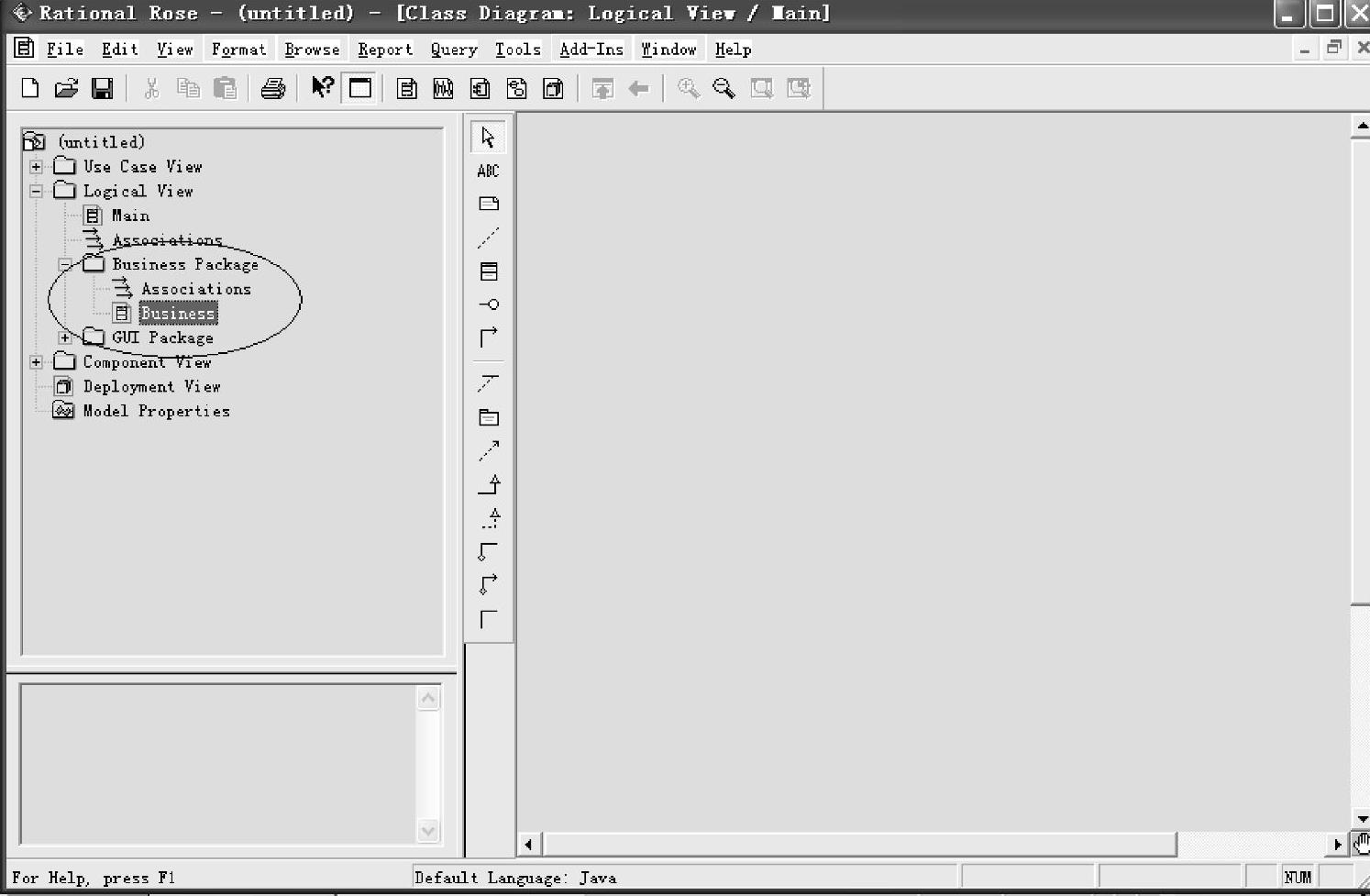1370x896 pixels.
Task: Print the diagram using the printer icon
Action: pos(272,88)
